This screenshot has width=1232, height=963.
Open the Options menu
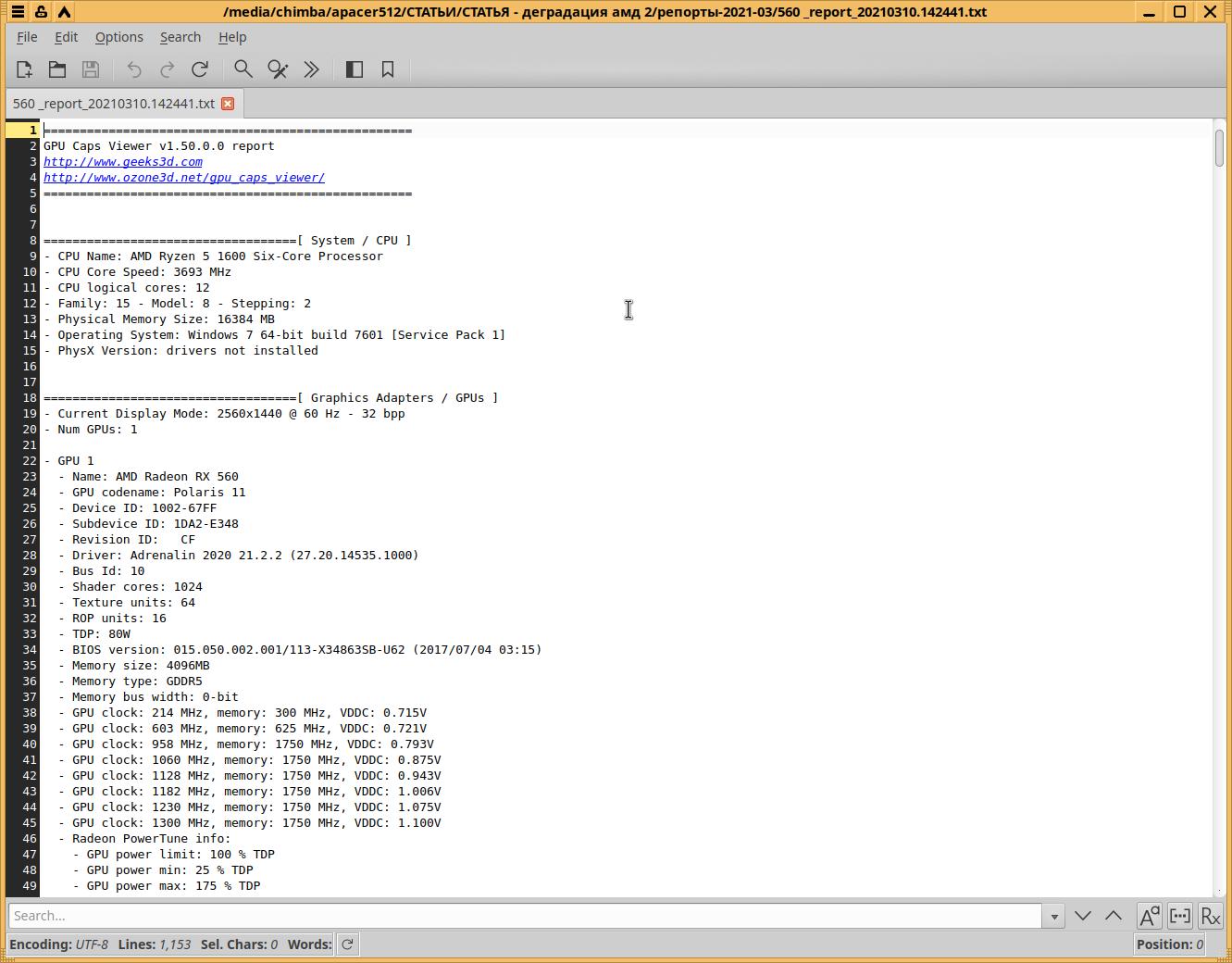pos(119,37)
